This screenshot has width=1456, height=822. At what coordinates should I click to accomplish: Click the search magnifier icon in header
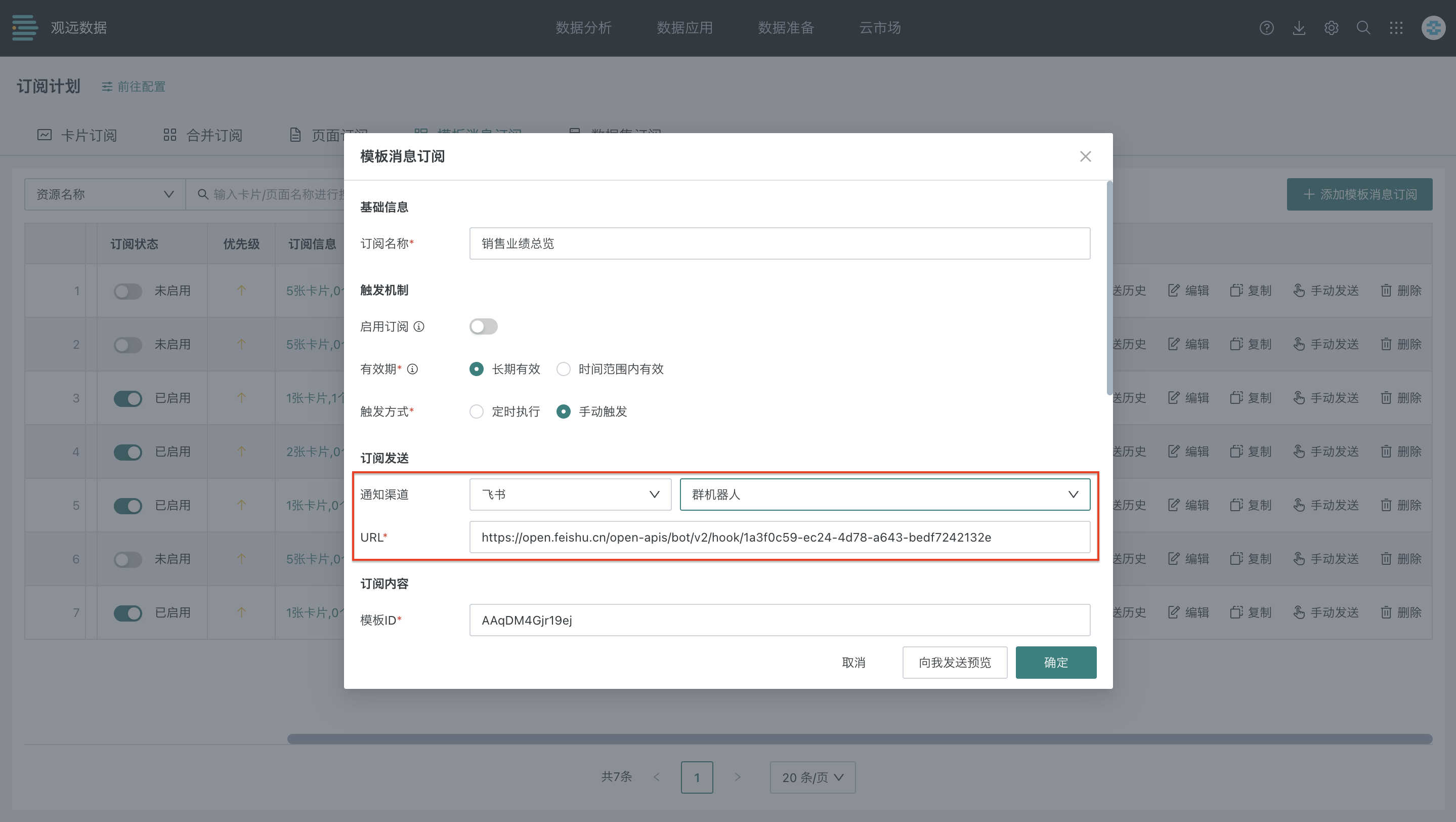1363,28
